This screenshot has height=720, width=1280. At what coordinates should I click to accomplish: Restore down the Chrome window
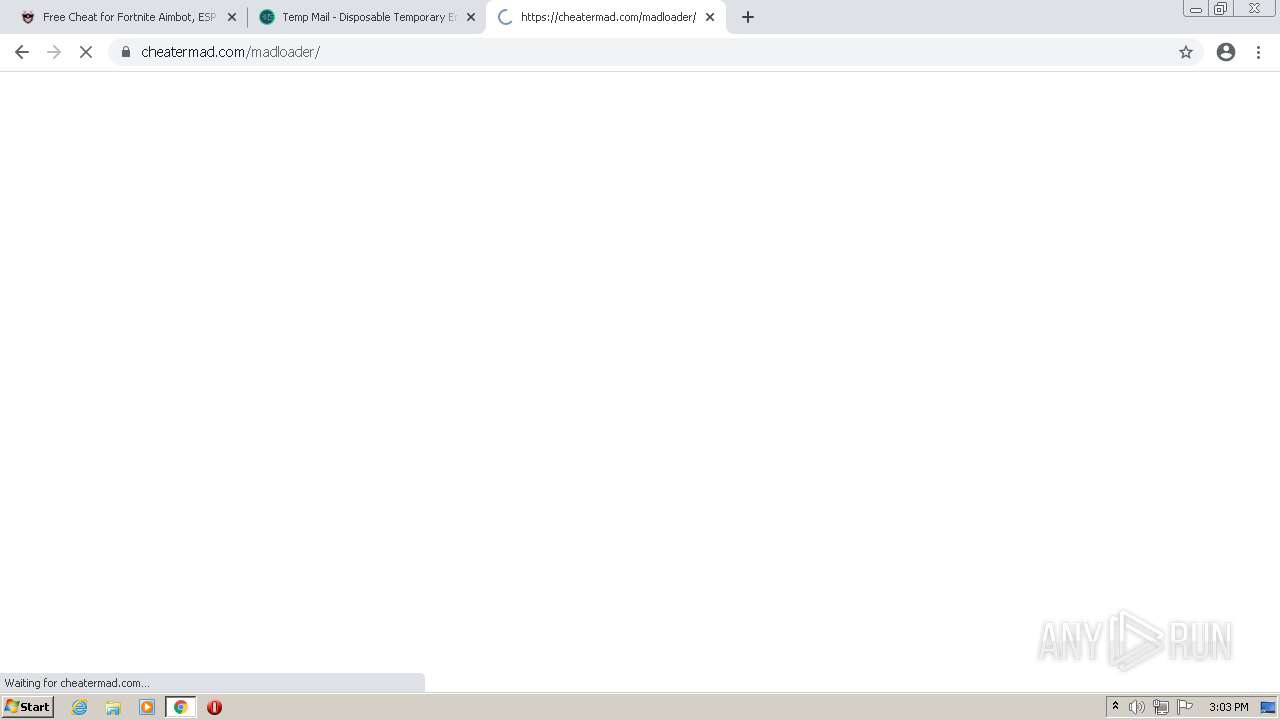point(1221,9)
